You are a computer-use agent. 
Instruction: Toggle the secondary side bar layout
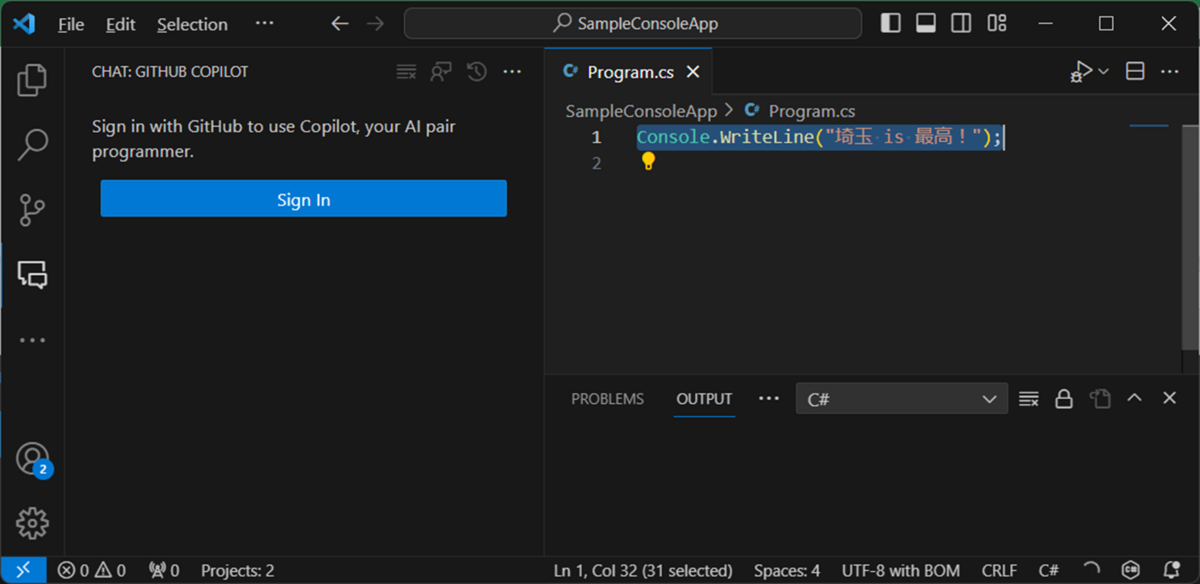961,24
